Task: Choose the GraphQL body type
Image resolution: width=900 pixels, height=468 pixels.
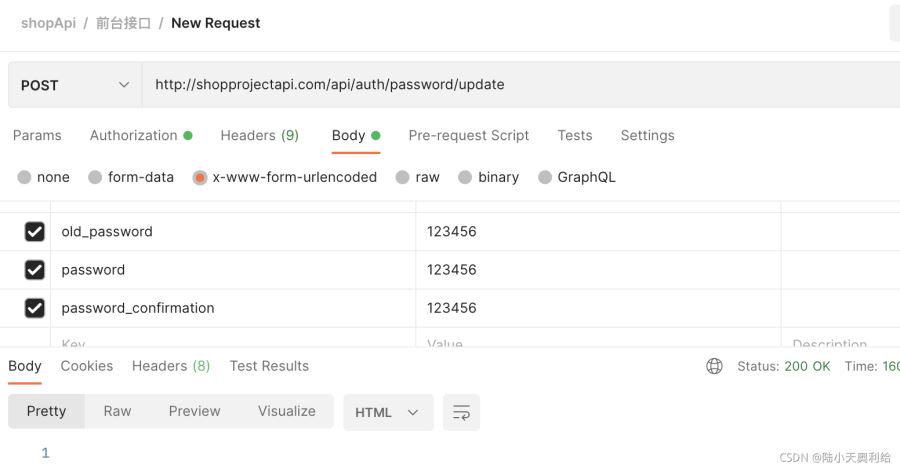Action: (545, 177)
